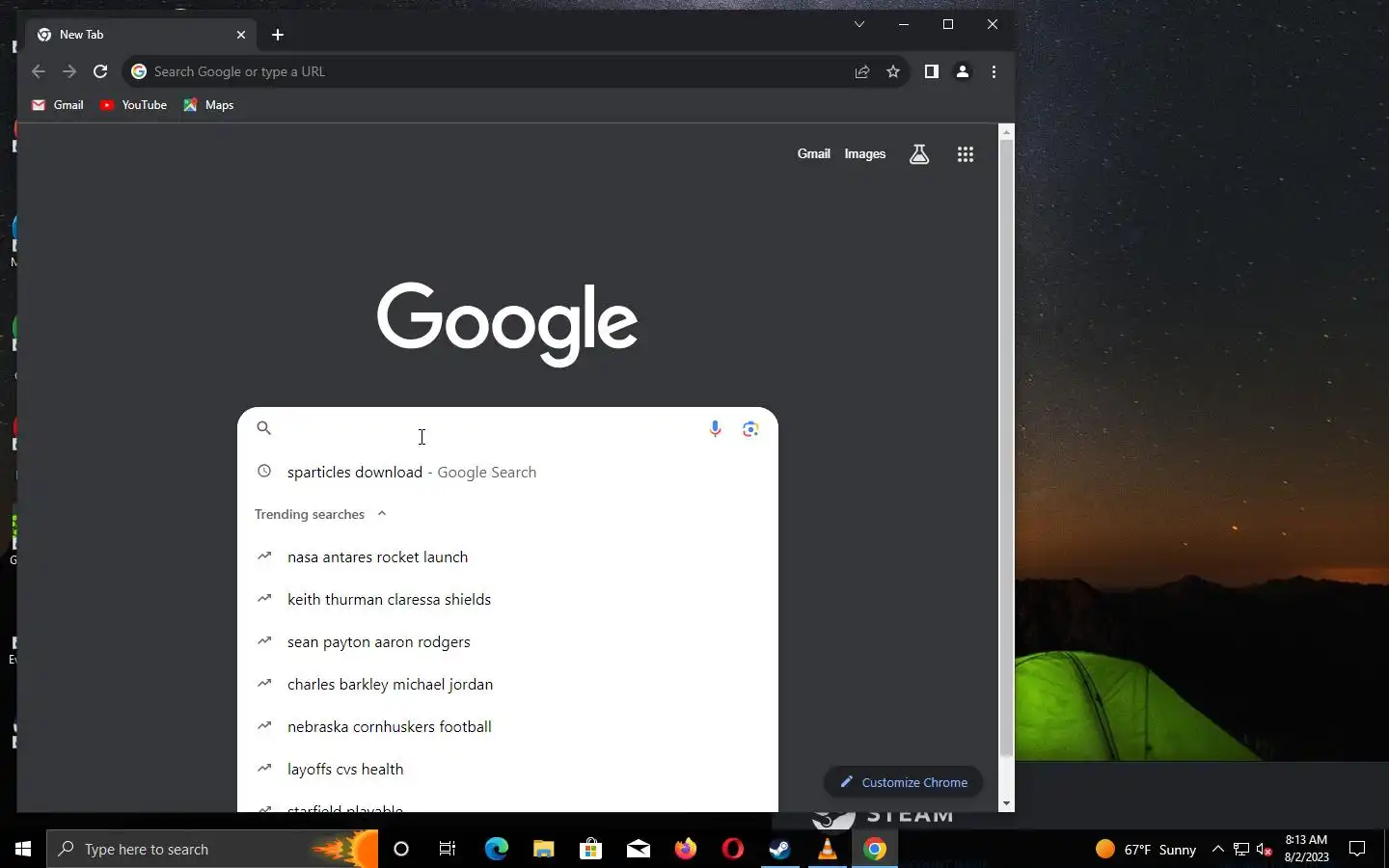This screenshot has height=868, width=1389.
Task: Click the page vertical scrollbar thumb
Action: (1006, 447)
